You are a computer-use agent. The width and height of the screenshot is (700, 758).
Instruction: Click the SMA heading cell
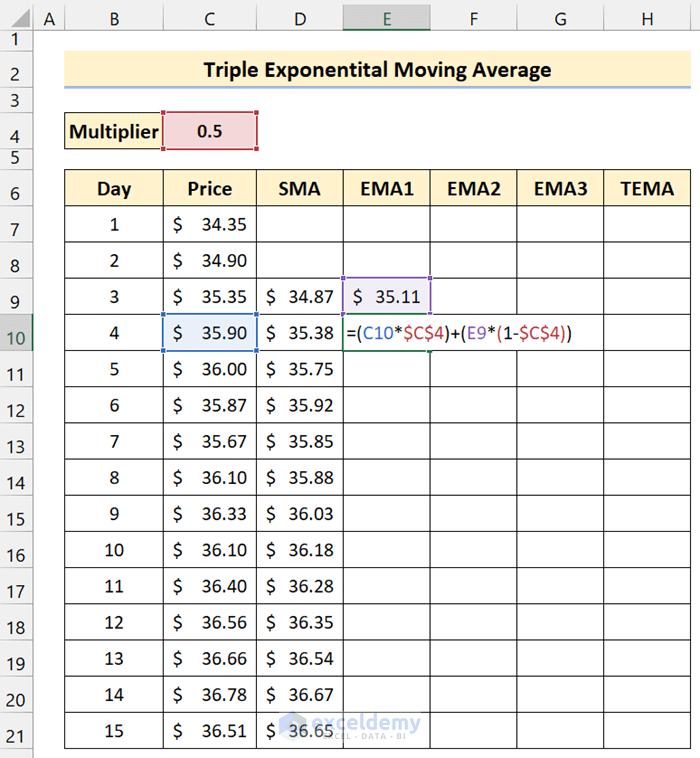tap(299, 188)
